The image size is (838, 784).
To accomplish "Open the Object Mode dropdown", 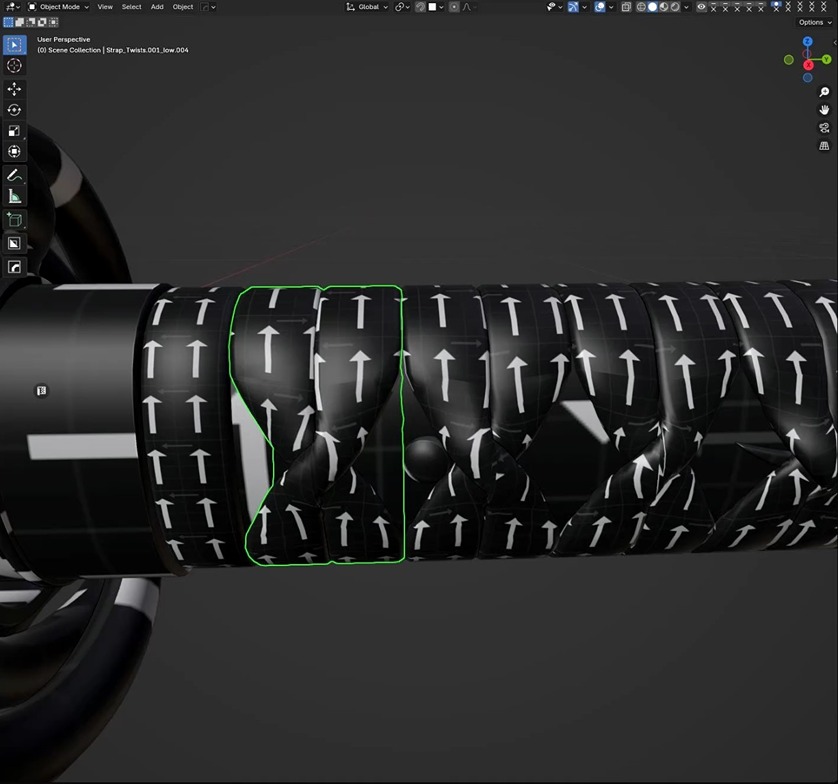I will [58, 7].
